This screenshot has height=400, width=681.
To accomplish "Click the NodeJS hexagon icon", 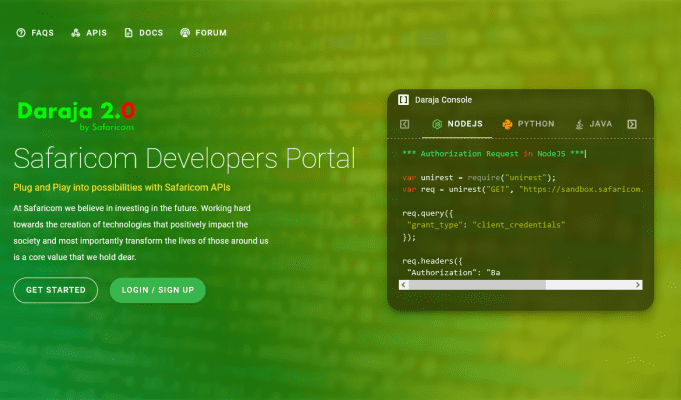I will tap(437, 124).
